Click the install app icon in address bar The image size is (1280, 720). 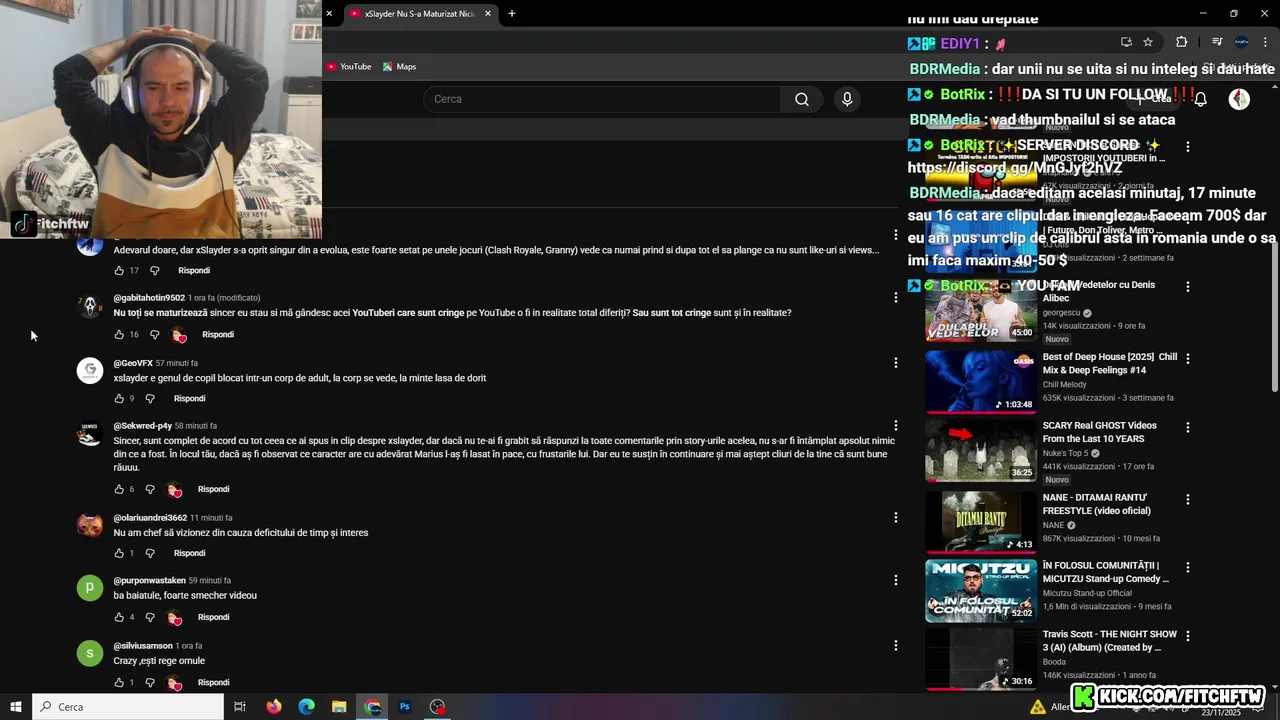click(1126, 42)
